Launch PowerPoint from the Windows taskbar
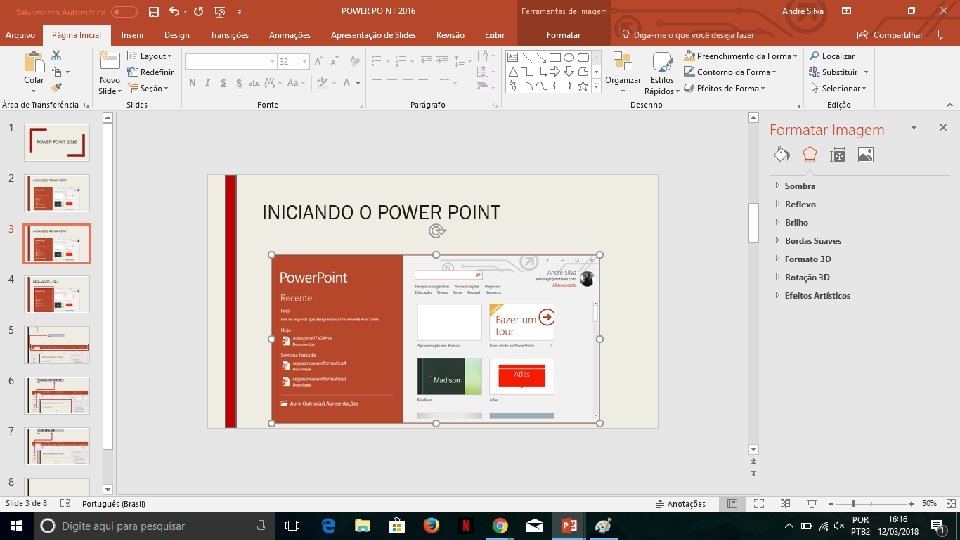 point(570,525)
